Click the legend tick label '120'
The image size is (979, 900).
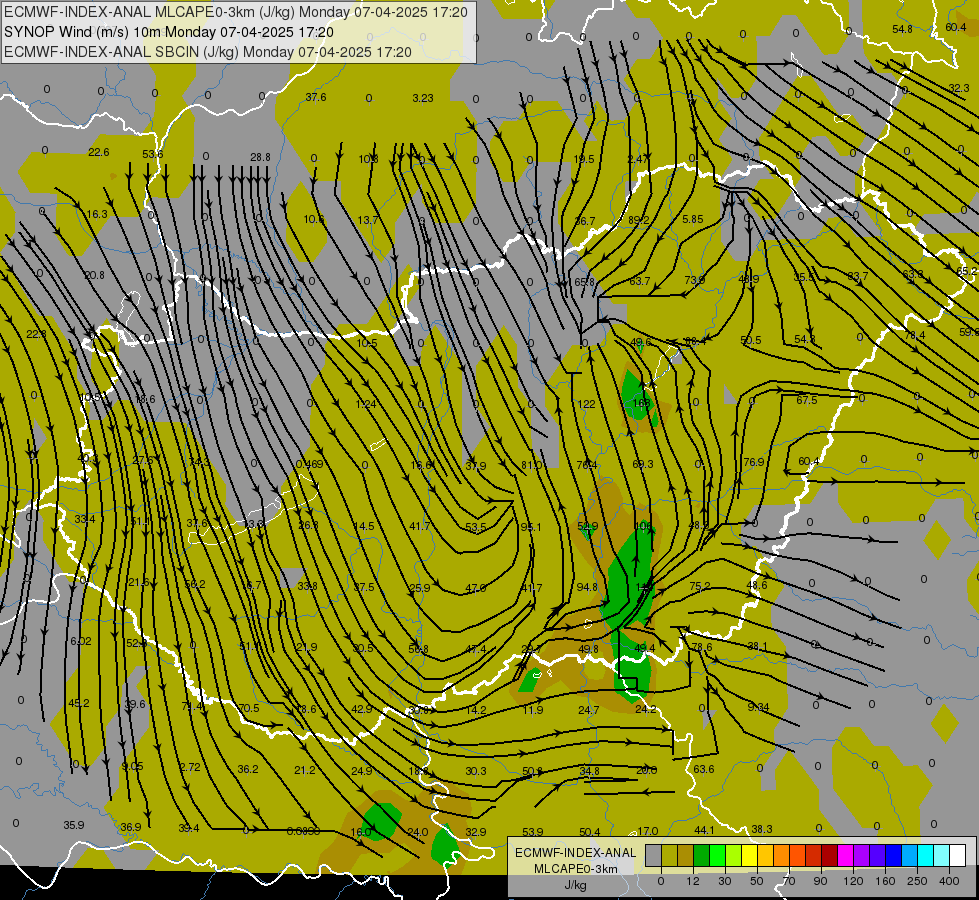853,881
